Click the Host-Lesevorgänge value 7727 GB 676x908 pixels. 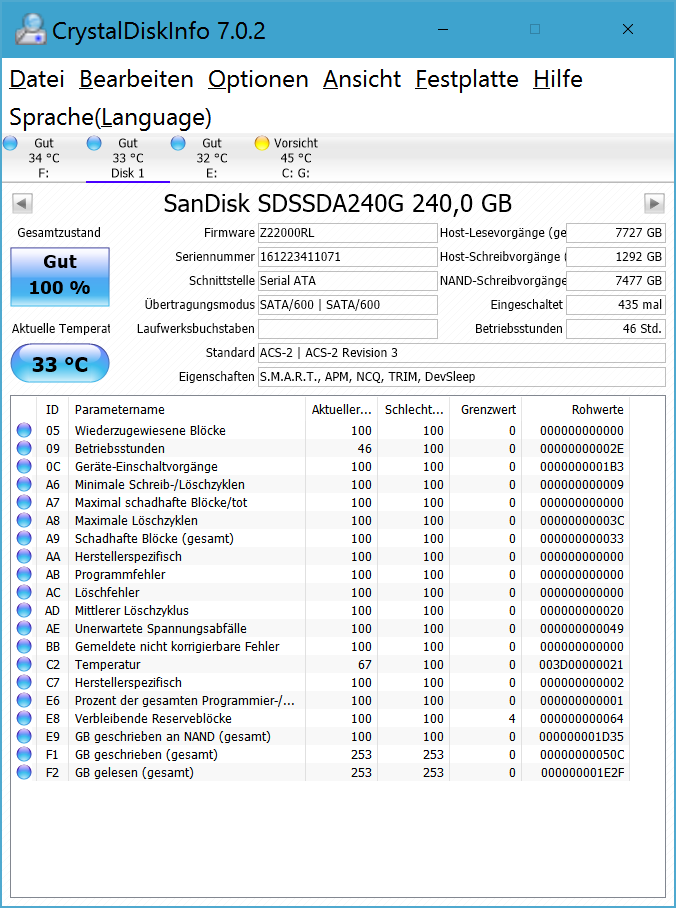click(616, 233)
